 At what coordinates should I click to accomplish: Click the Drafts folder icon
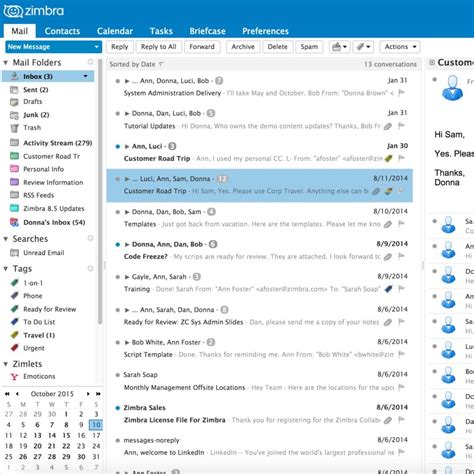pos(14,102)
